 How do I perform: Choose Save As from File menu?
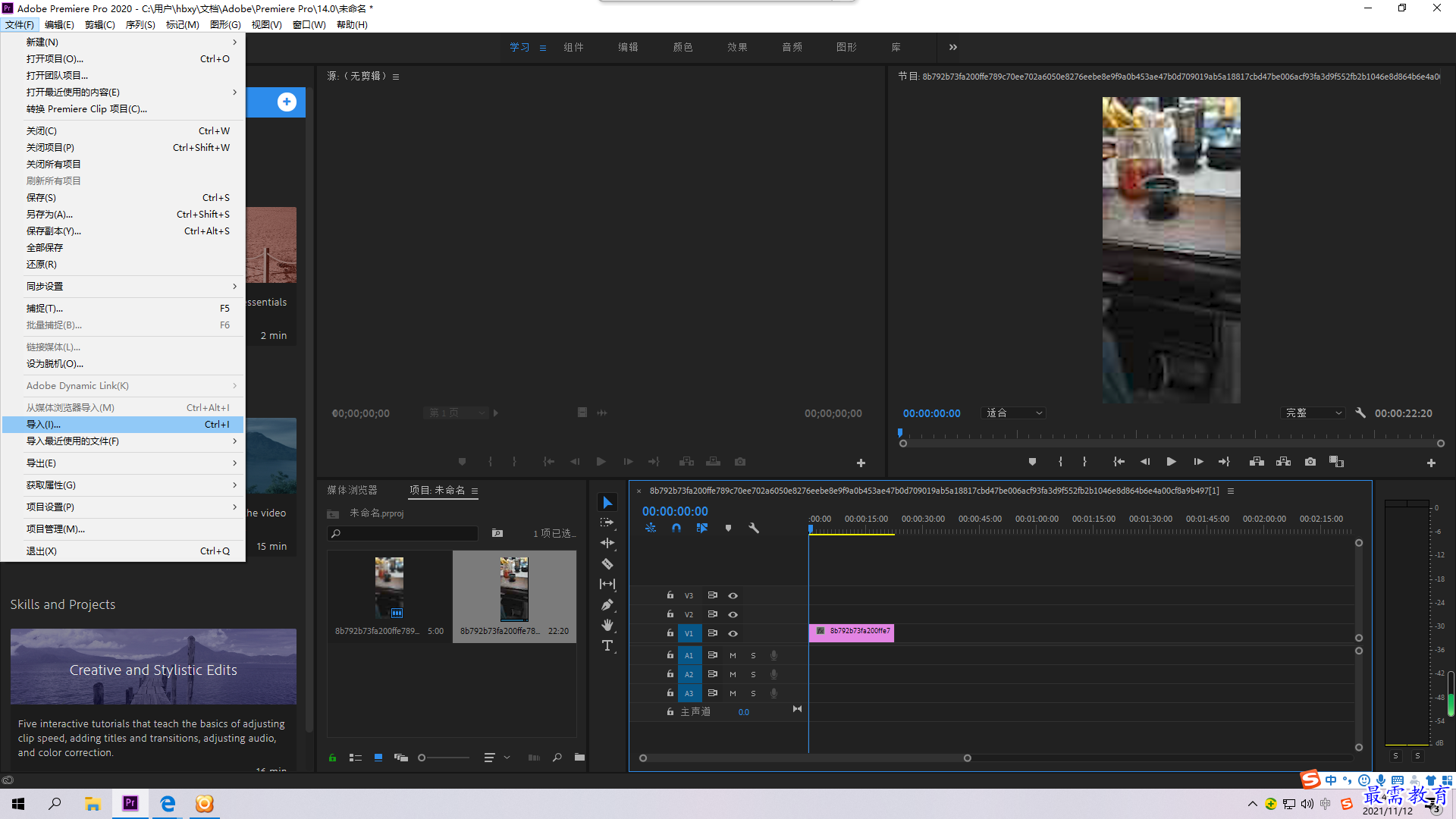pos(123,215)
